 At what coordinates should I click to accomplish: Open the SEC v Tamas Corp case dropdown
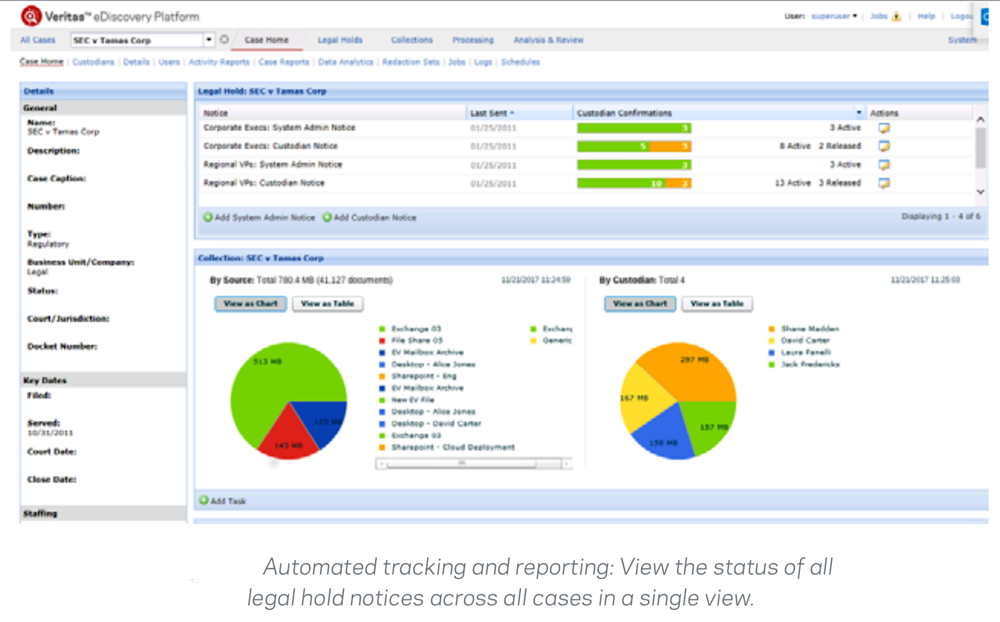click(x=209, y=40)
